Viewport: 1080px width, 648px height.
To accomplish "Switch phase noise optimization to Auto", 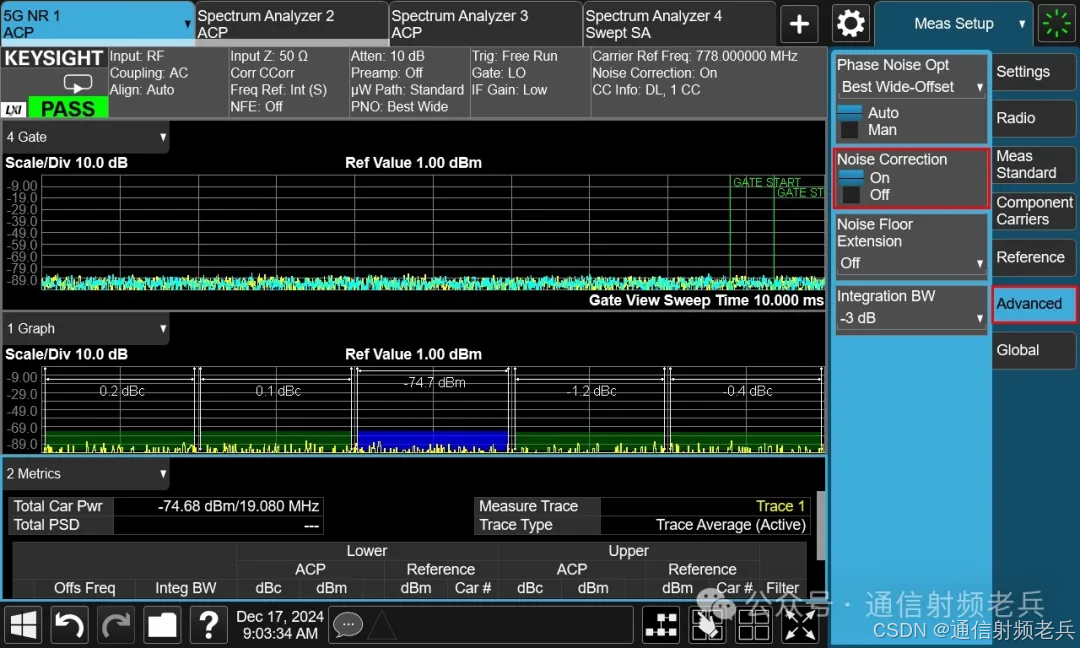I will coord(882,112).
